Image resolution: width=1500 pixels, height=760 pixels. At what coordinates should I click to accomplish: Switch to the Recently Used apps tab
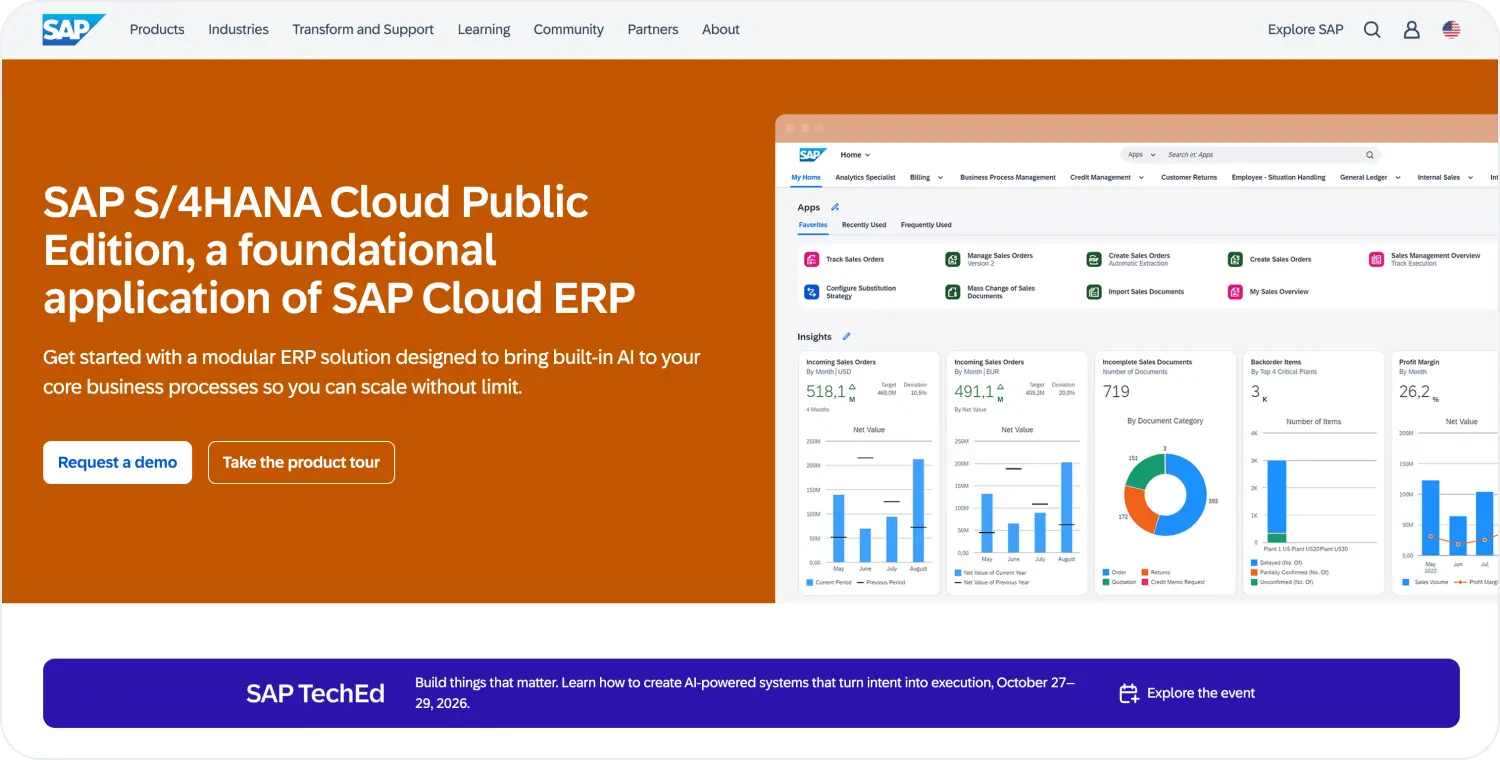[x=864, y=225]
